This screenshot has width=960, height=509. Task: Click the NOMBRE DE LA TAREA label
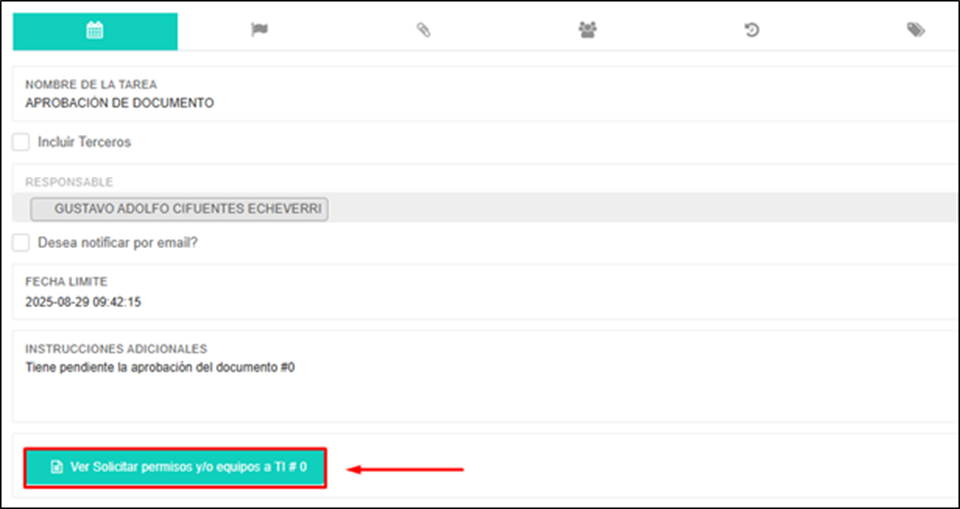[91, 84]
